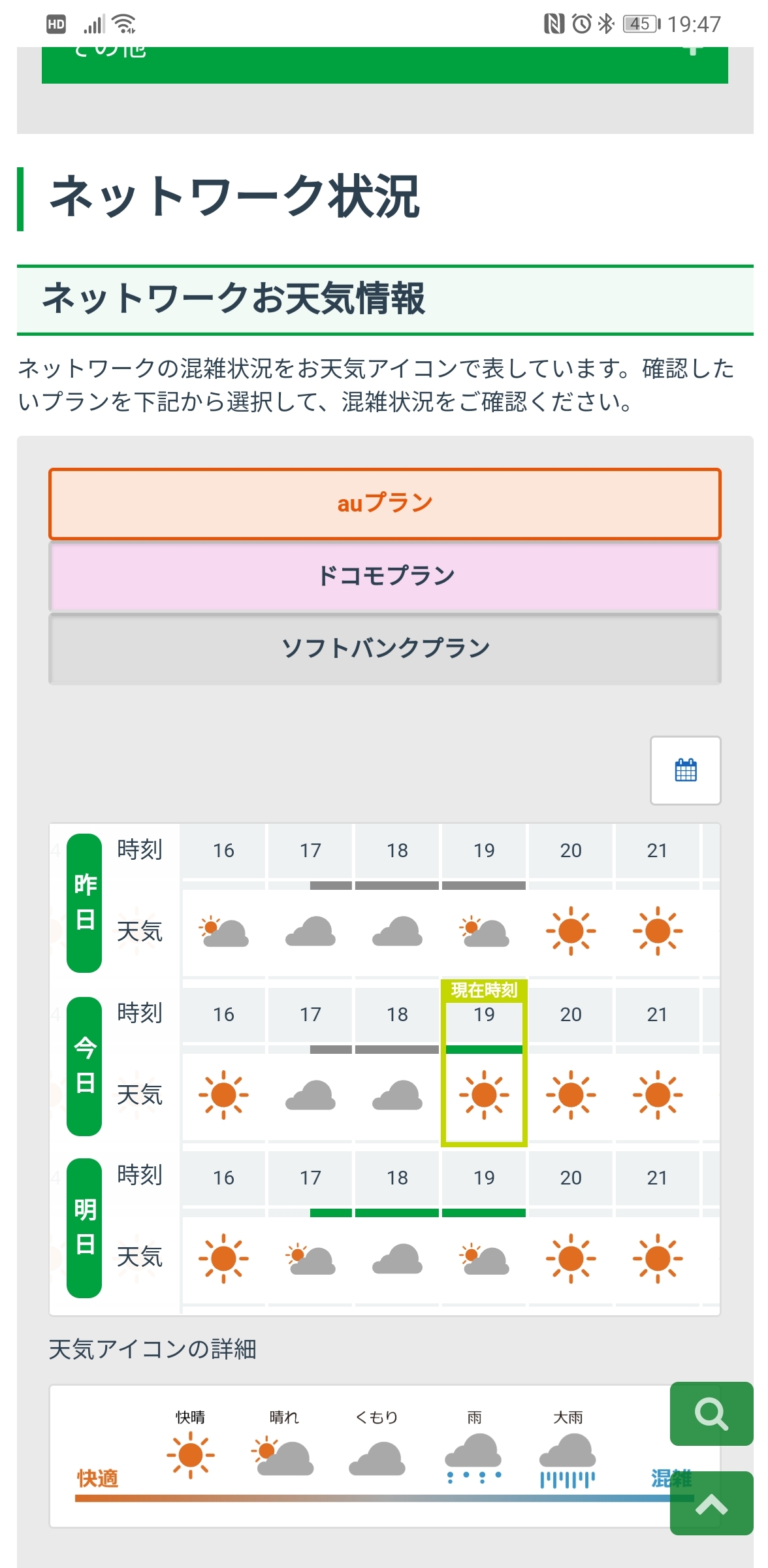
Task: Click today's 17 o'clock cloudy icon
Action: pos(310,1095)
